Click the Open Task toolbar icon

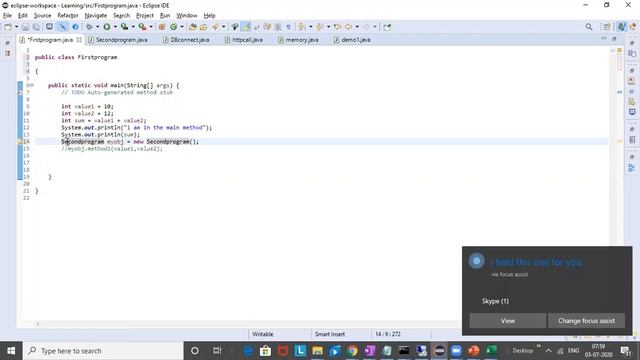[x=203, y=27]
